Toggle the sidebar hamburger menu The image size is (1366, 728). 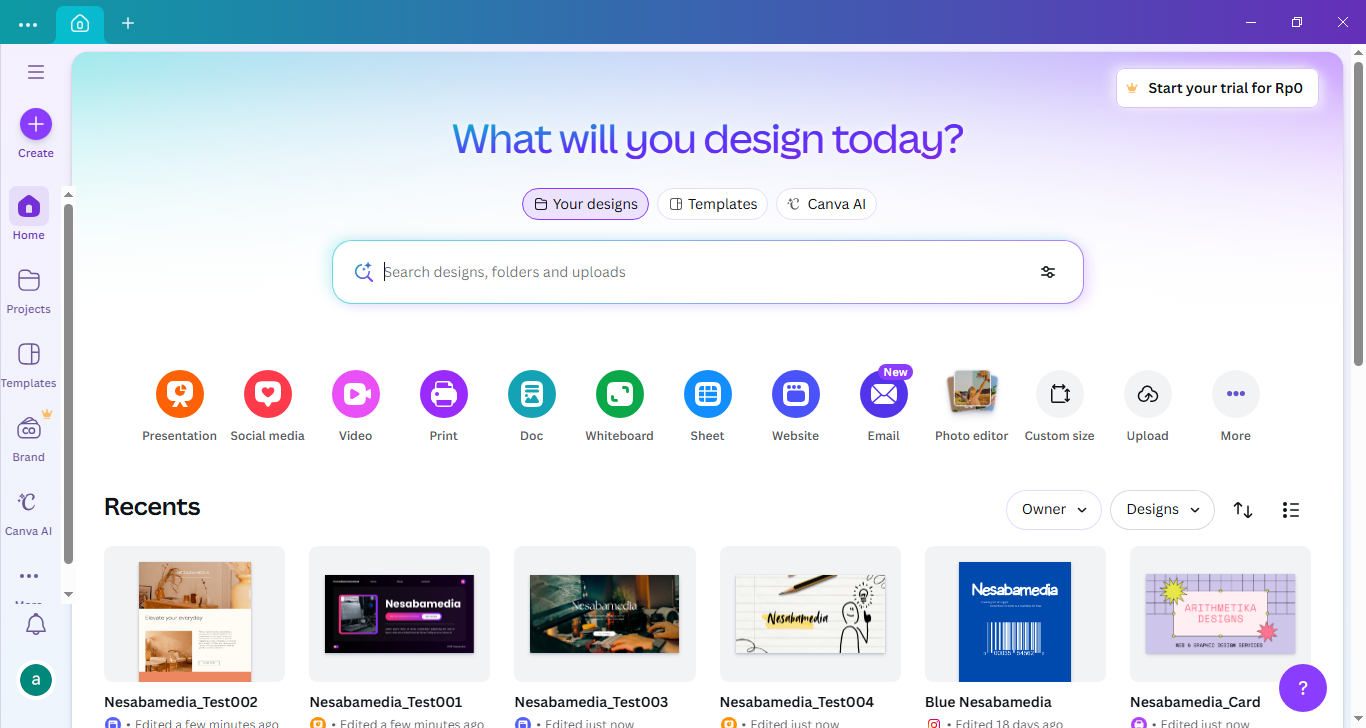pyautogui.click(x=36, y=72)
